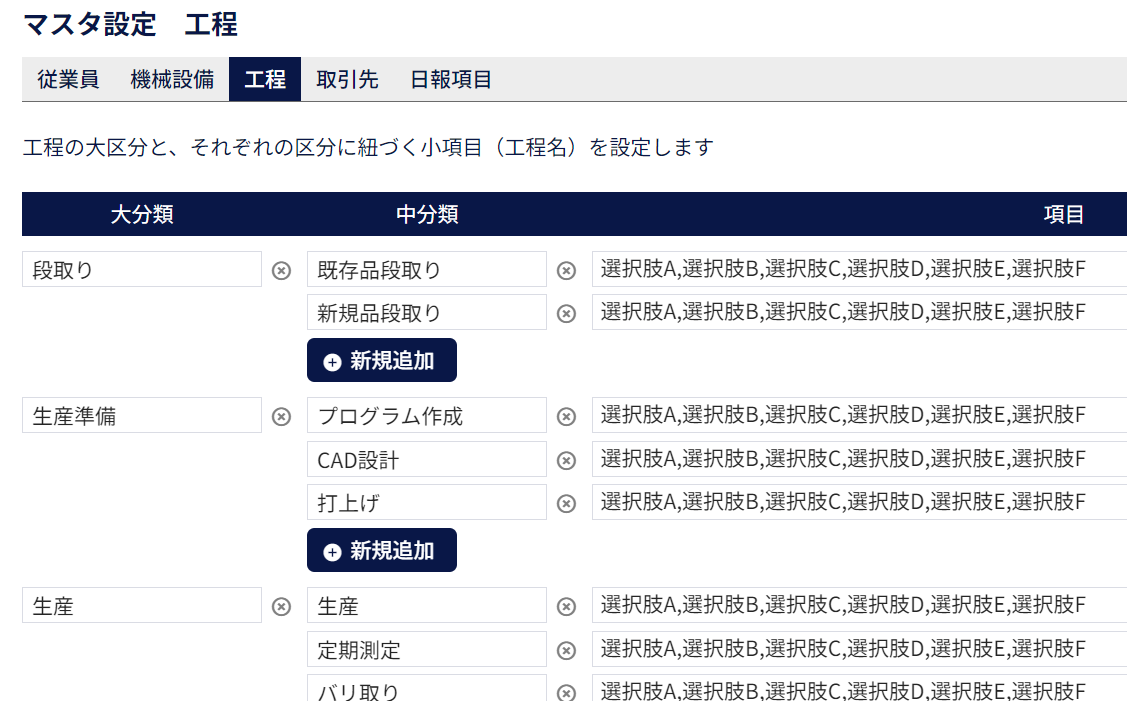Open the 日報項目 tab
This screenshot has width=1127, height=712.
[451, 80]
